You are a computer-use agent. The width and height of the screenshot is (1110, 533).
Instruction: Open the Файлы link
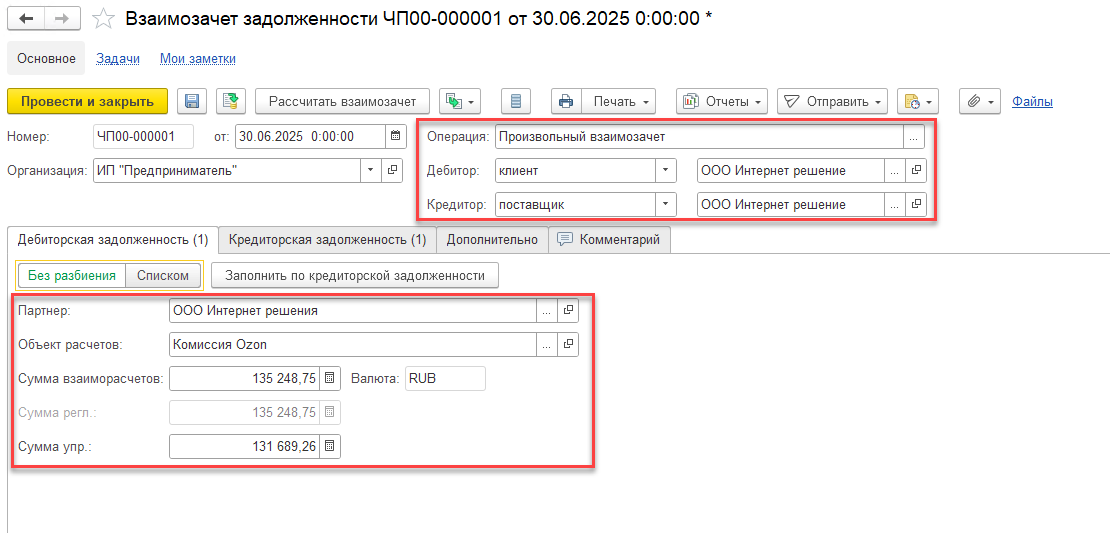pyautogui.click(x=1032, y=101)
